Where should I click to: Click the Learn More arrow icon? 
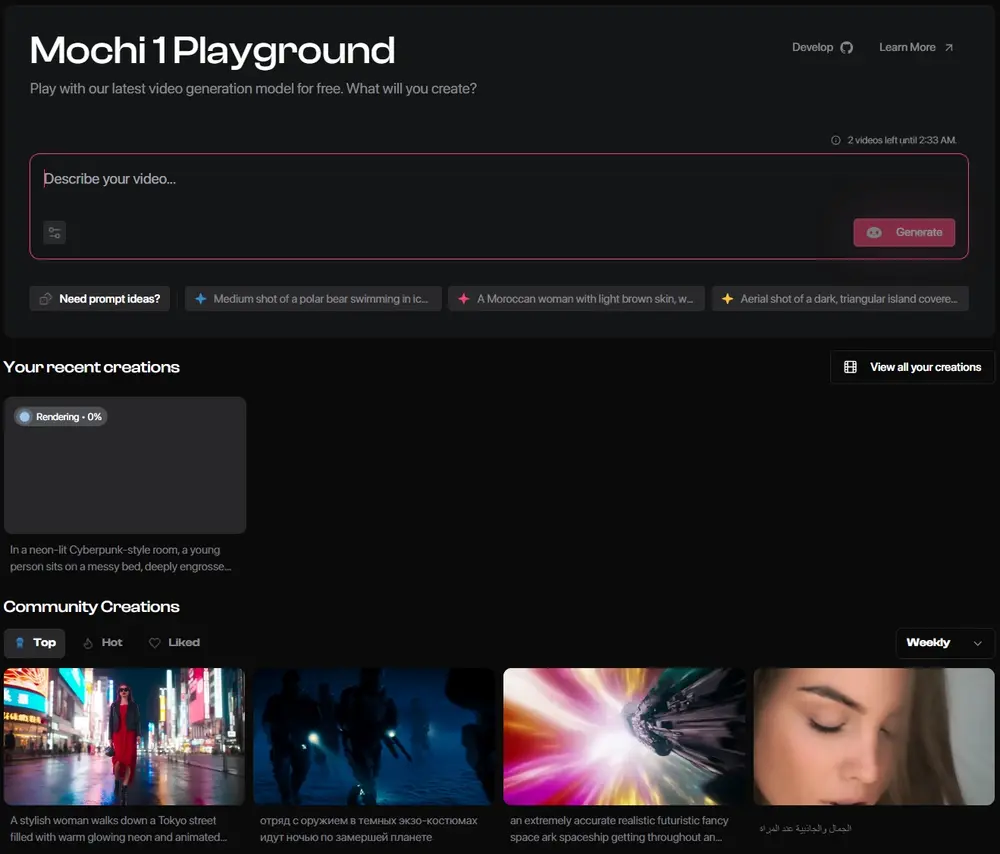tap(949, 48)
